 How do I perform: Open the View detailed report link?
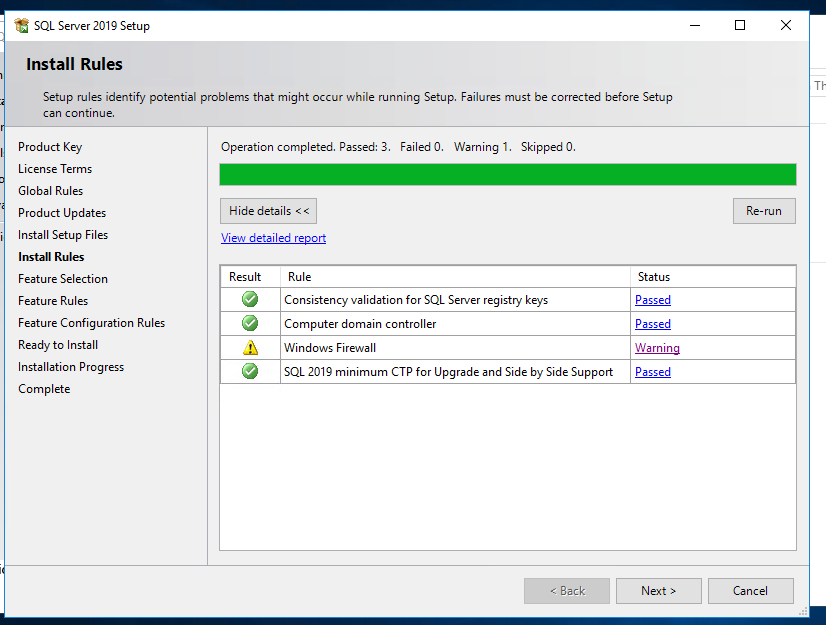tap(273, 238)
